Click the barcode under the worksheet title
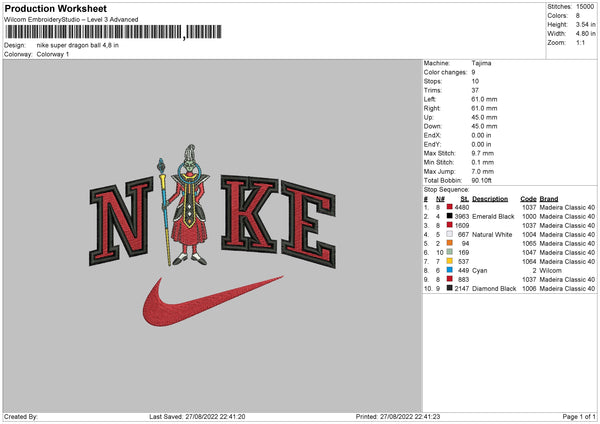This screenshot has height=424, width=600. 114,32
